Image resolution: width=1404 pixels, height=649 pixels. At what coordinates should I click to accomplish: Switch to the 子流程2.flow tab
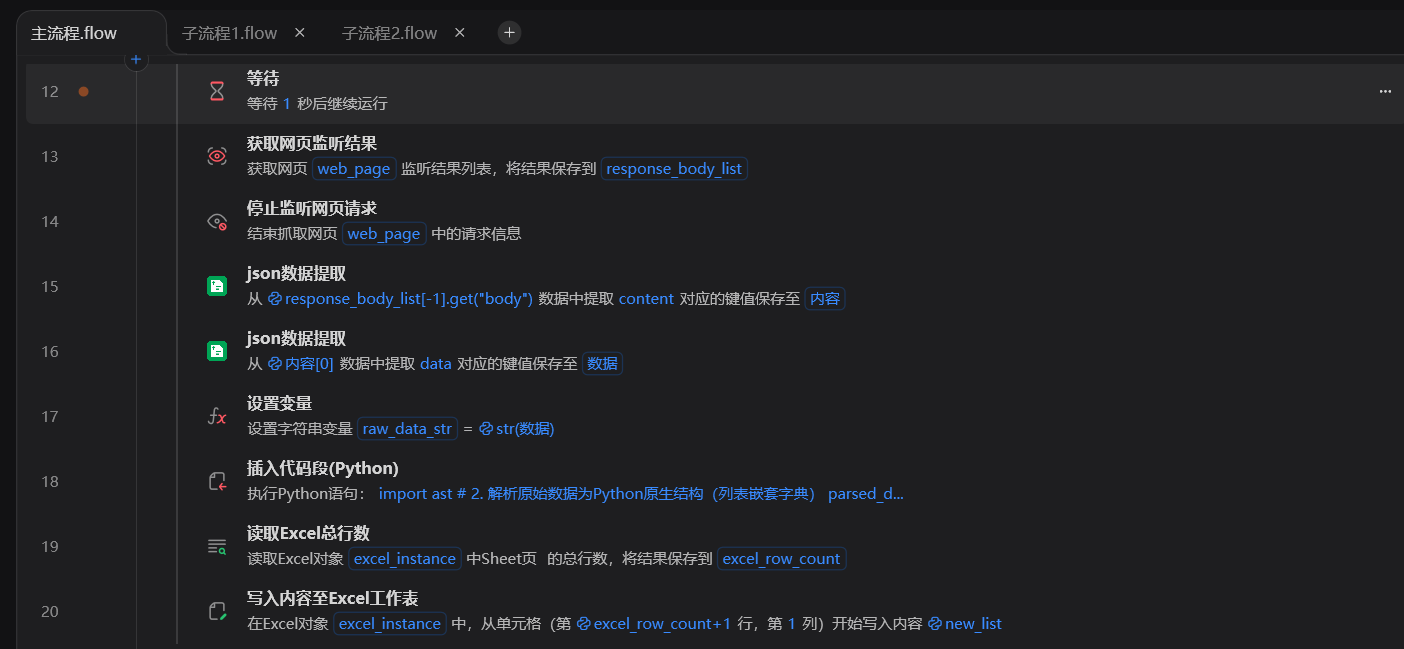click(388, 32)
